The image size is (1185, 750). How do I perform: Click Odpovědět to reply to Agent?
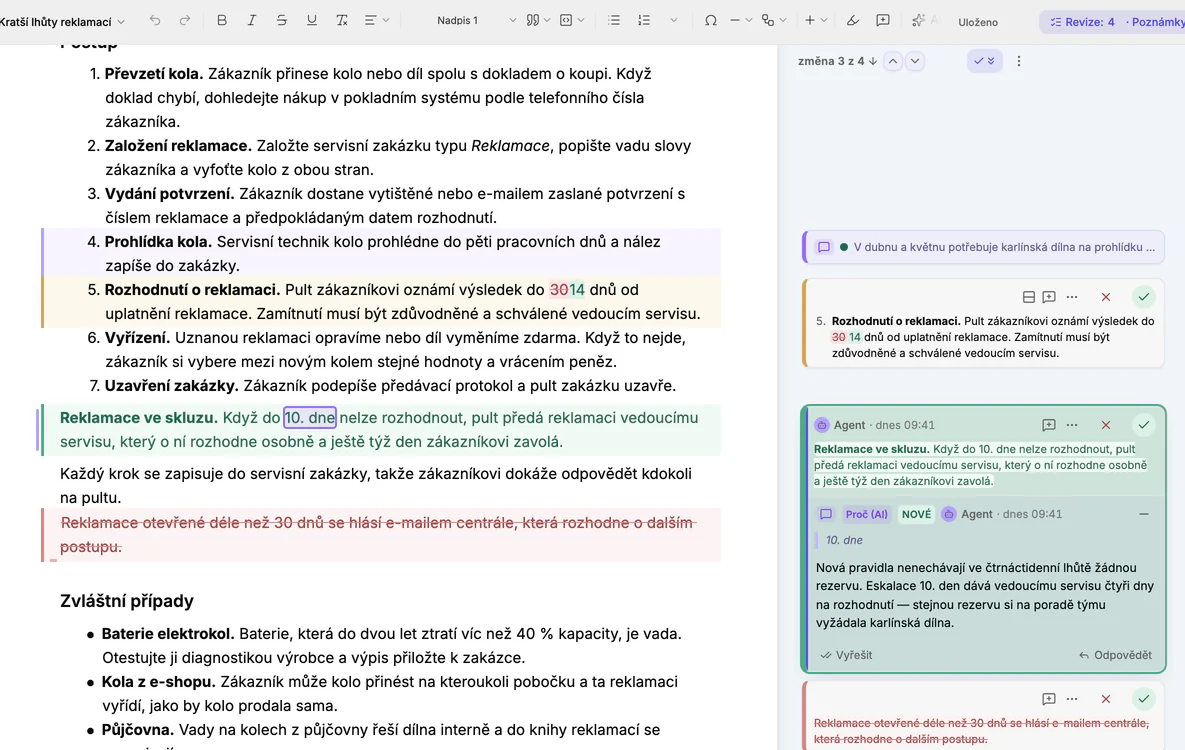[1115, 655]
